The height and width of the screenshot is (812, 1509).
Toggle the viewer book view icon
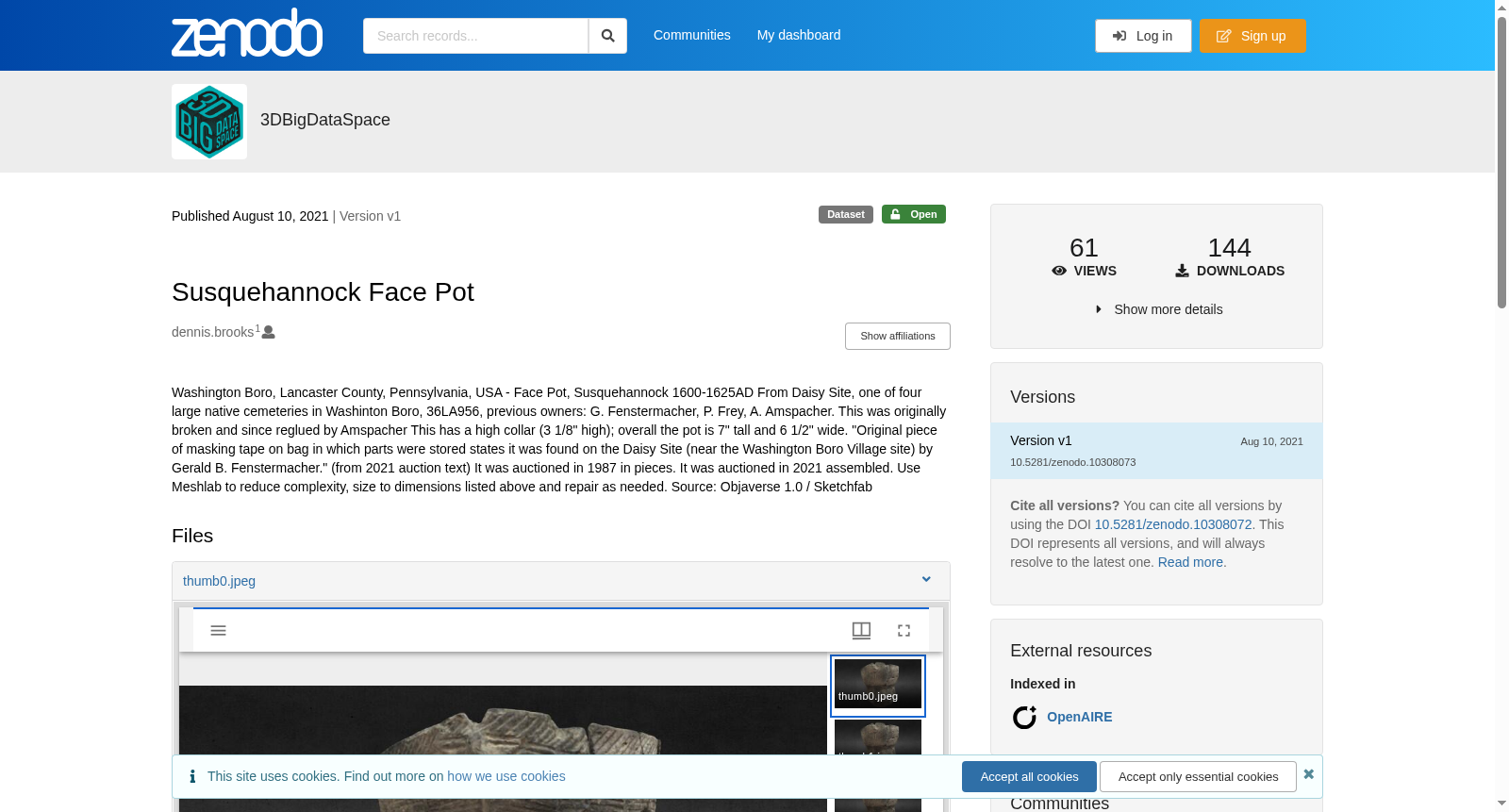tap(861, 630)
